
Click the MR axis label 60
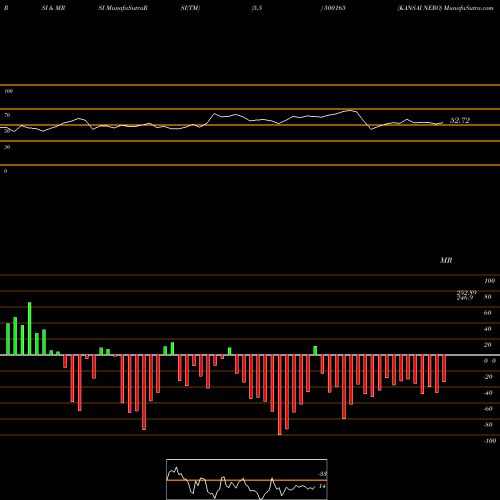488,313
